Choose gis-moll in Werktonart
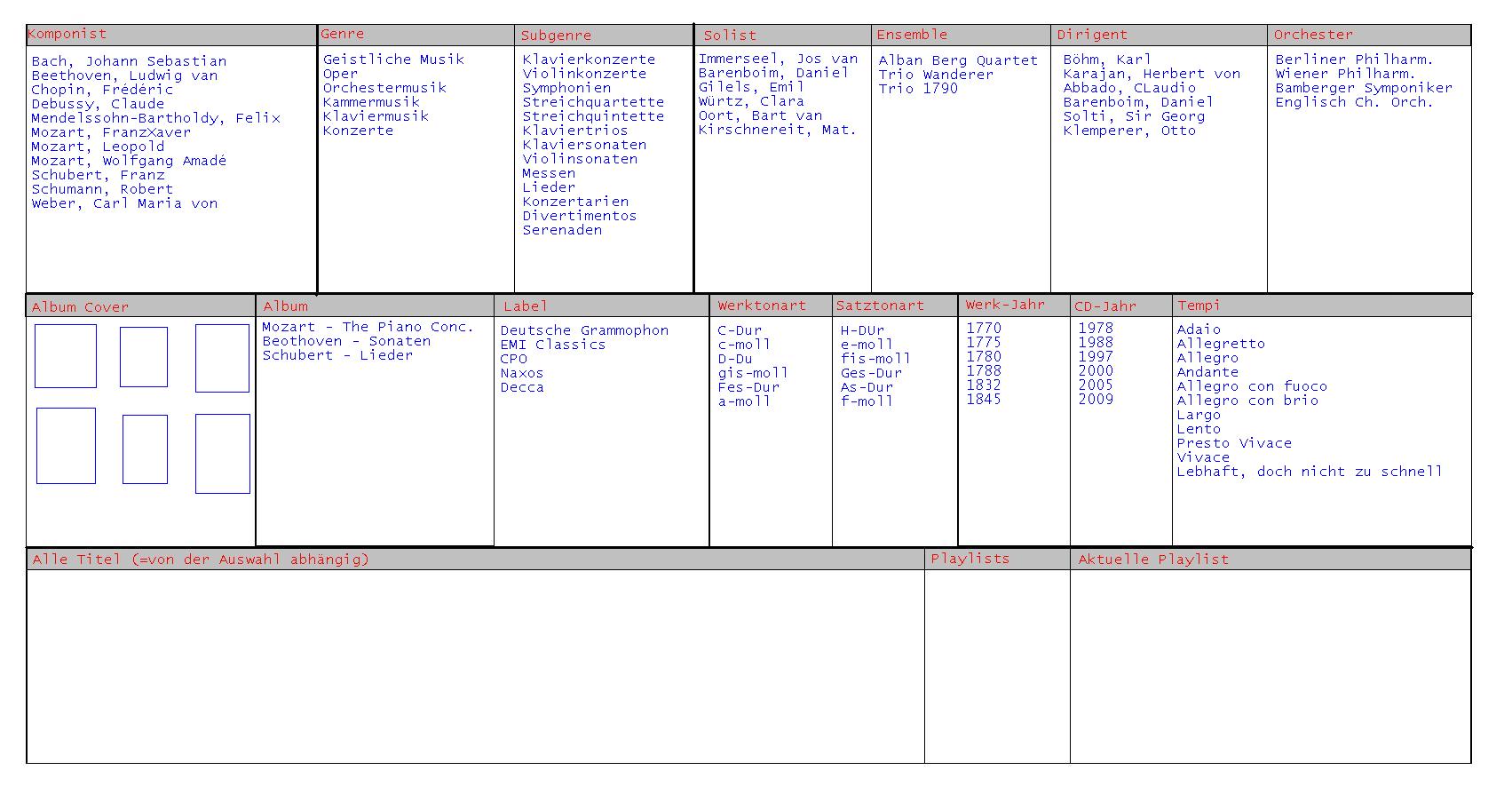Image resolution: width=1512 pixels, height=794 pixels. pos(753,373)
